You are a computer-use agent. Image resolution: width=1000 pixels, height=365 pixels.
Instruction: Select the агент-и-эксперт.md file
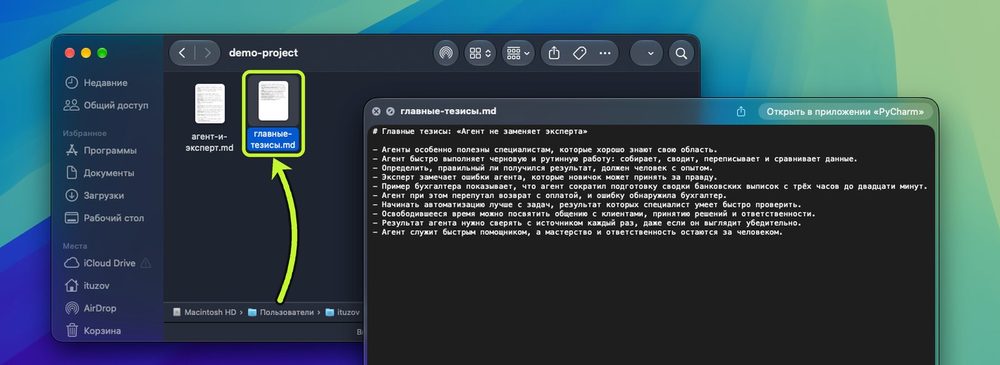[210, 118]
